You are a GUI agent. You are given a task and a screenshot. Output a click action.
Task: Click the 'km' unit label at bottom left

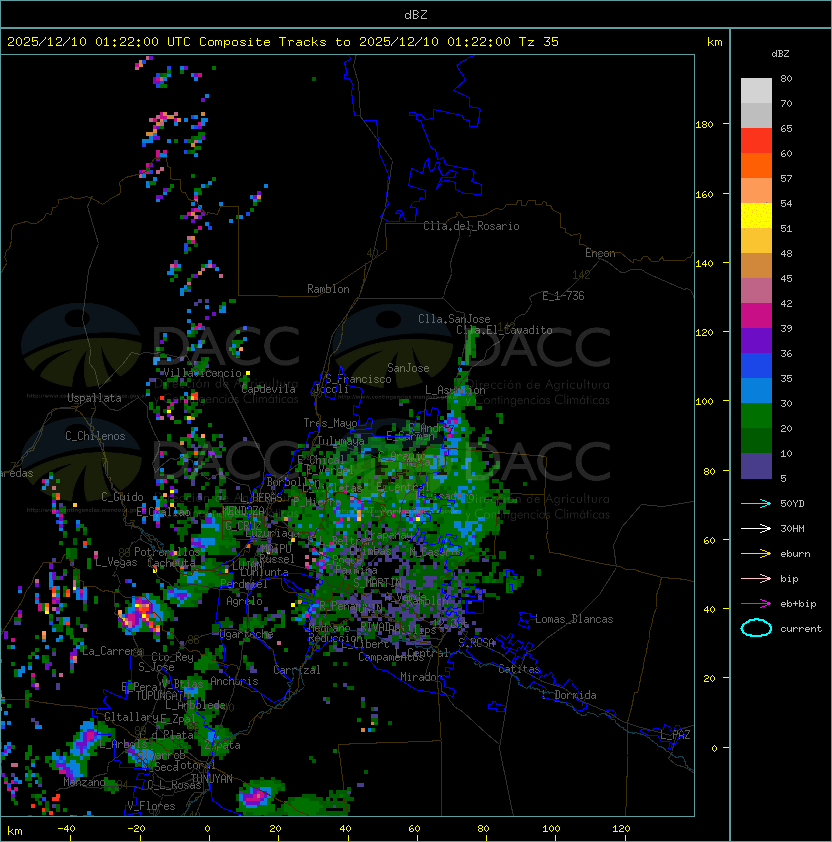(x=15, y=831)
